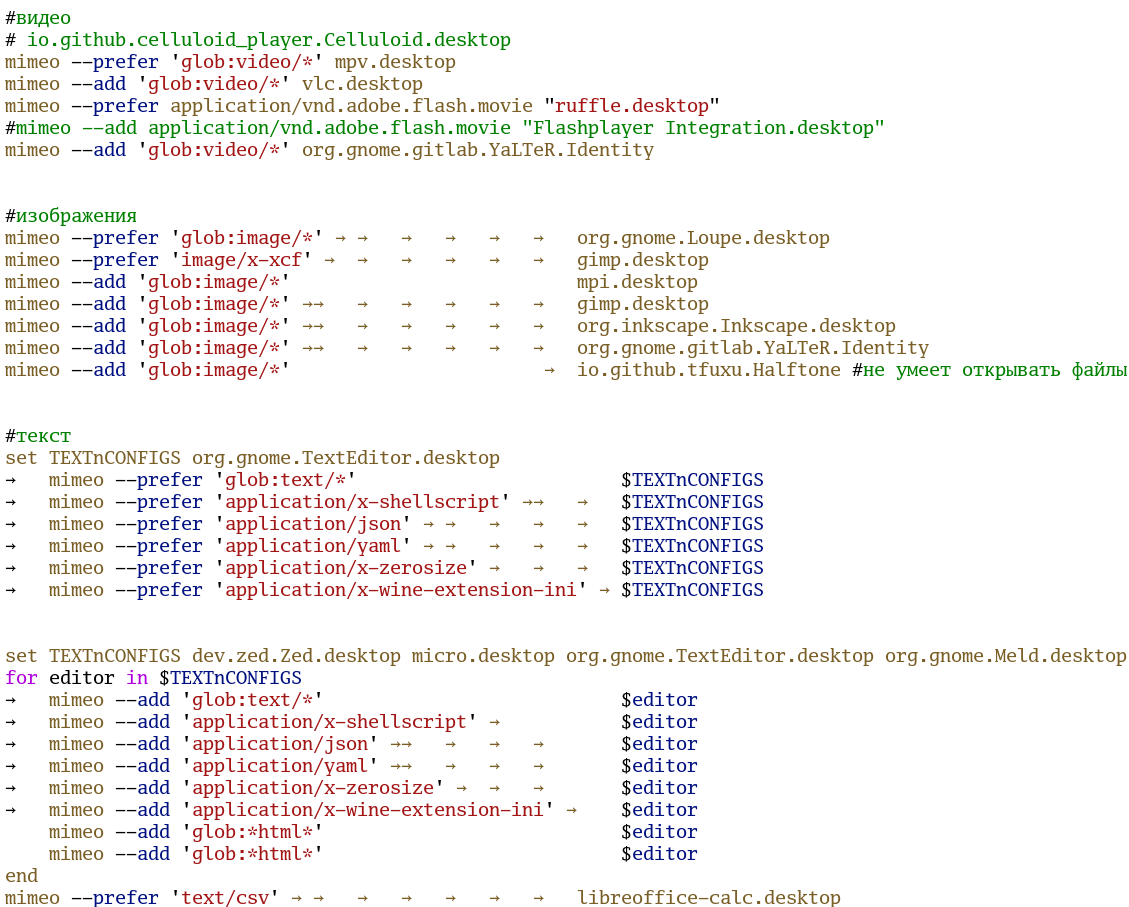This screenshot has width=1129, height=907.
Task: Click 'application/json' in the --add line
Action: 279,744
